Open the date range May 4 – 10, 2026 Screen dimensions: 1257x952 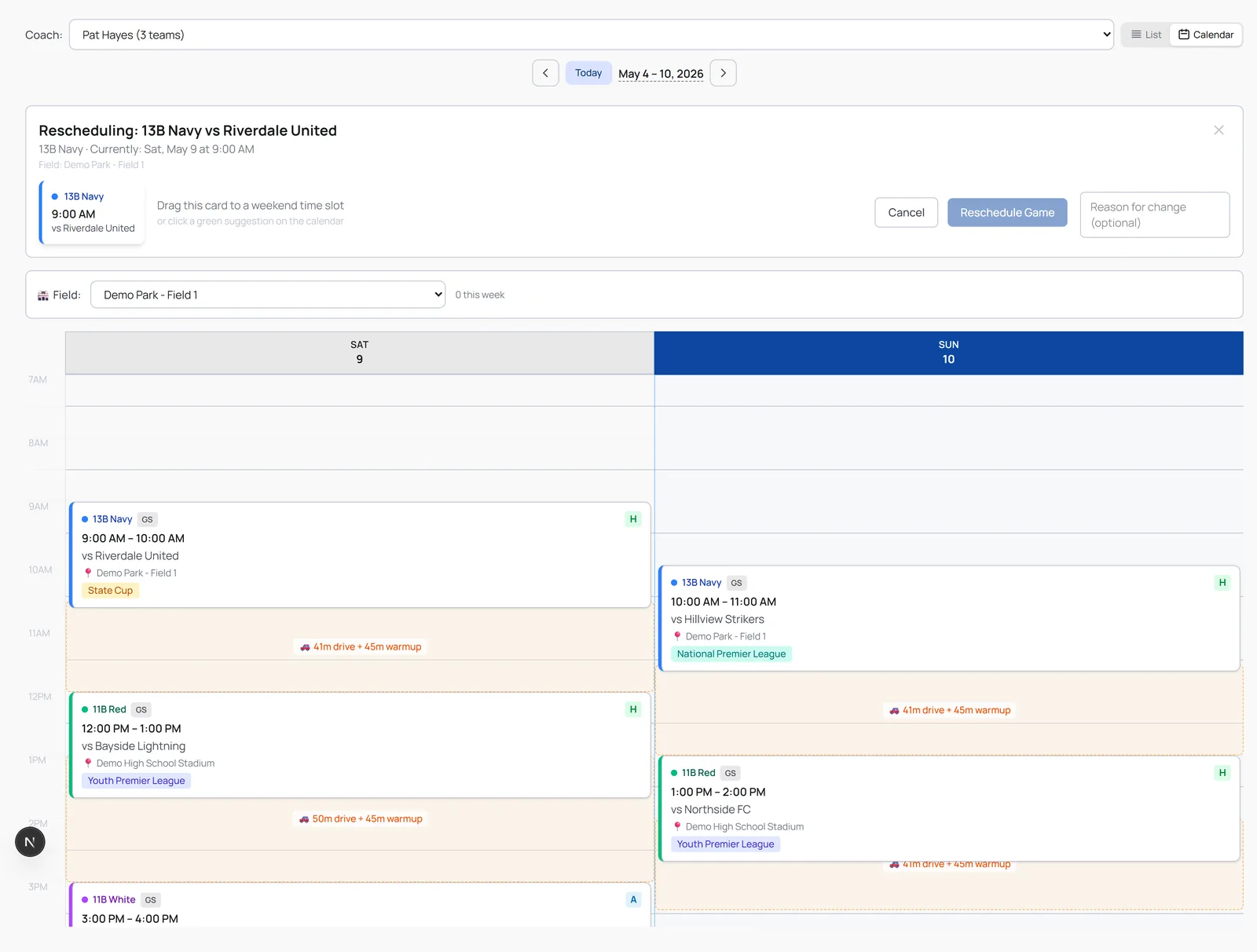point(661,74)
